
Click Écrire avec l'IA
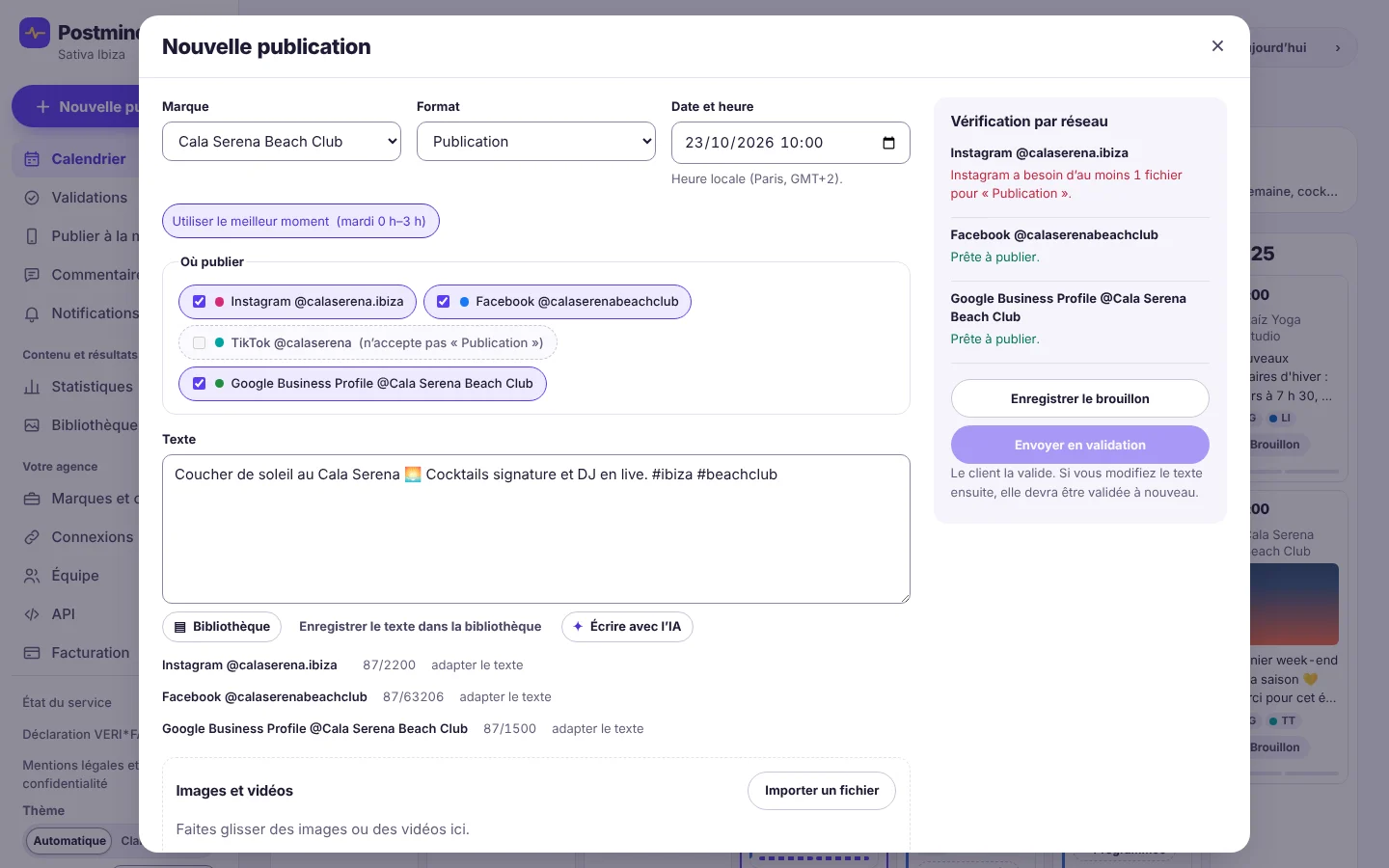(627, 627)
